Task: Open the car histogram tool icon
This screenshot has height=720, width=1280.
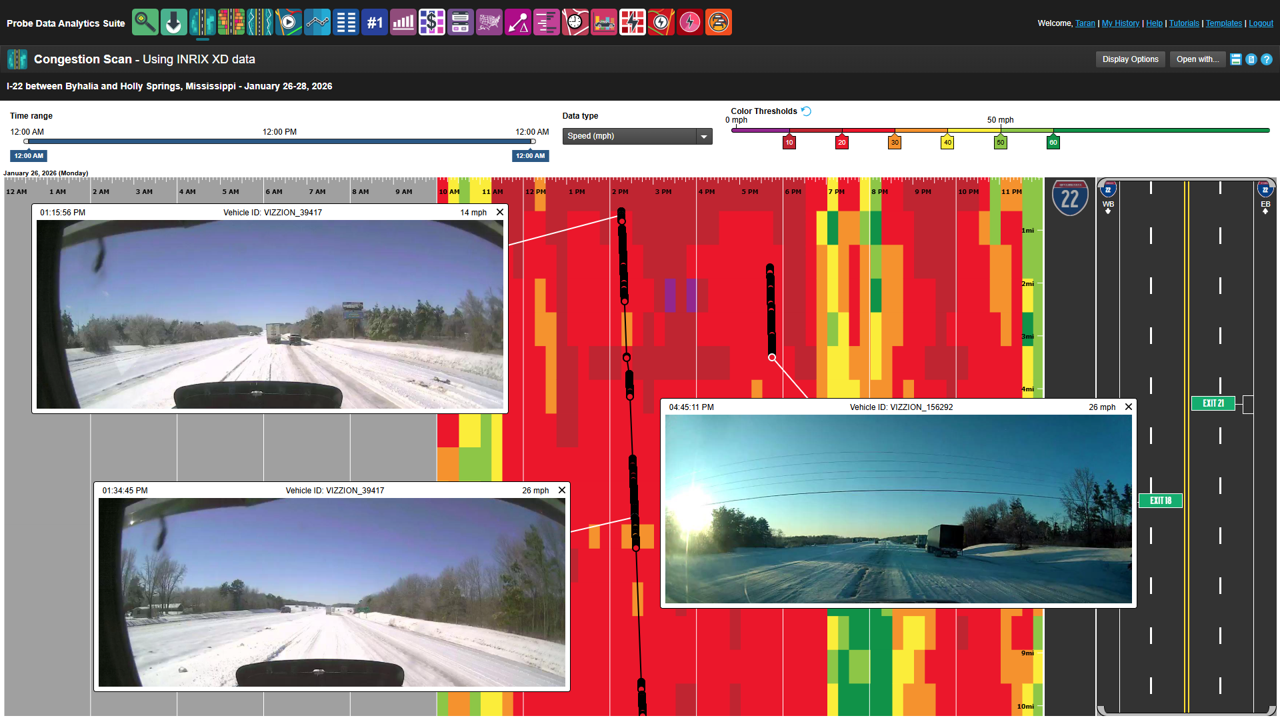Action: click(604, 22)
